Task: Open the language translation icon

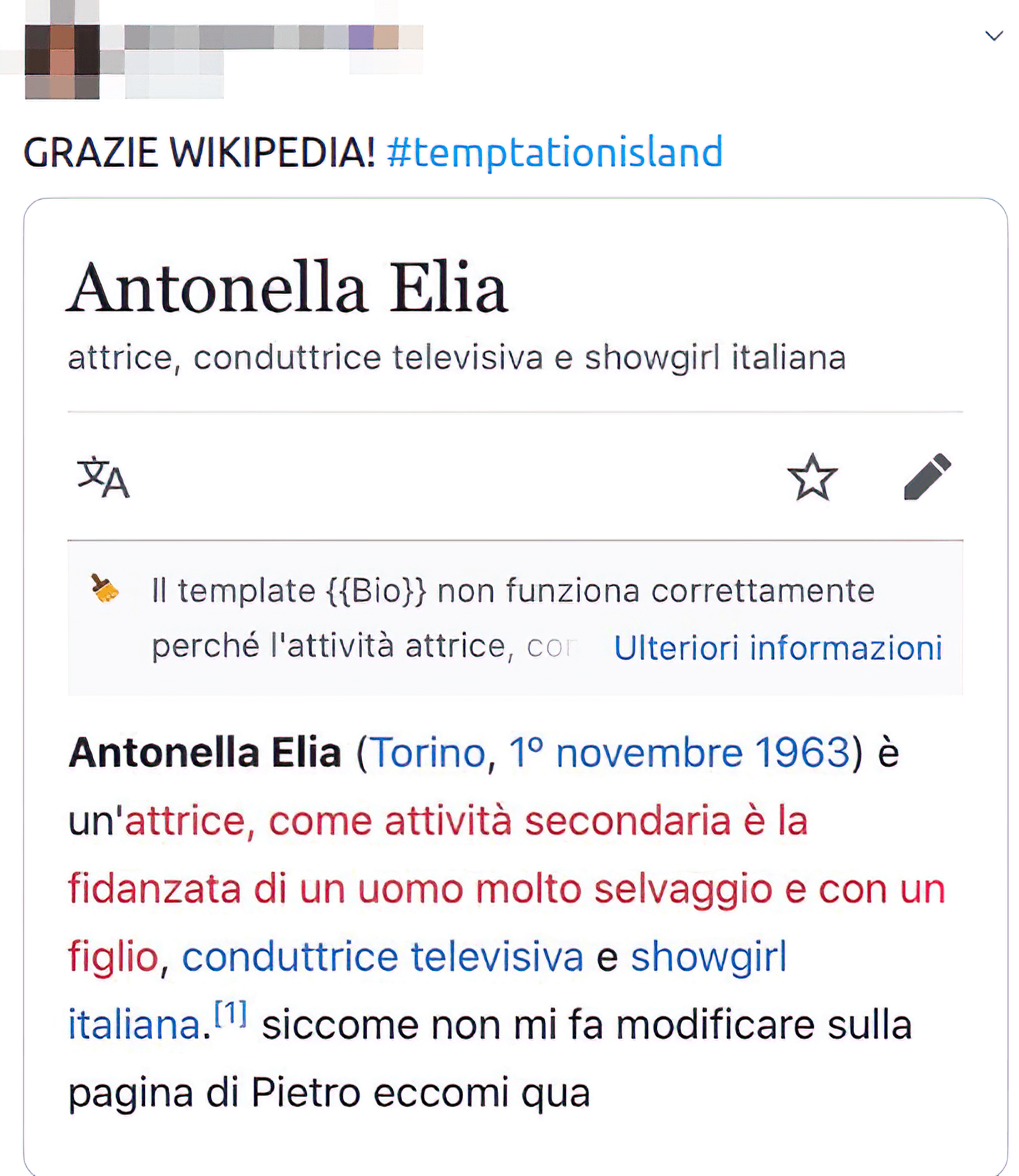Action: click(103, 478)
